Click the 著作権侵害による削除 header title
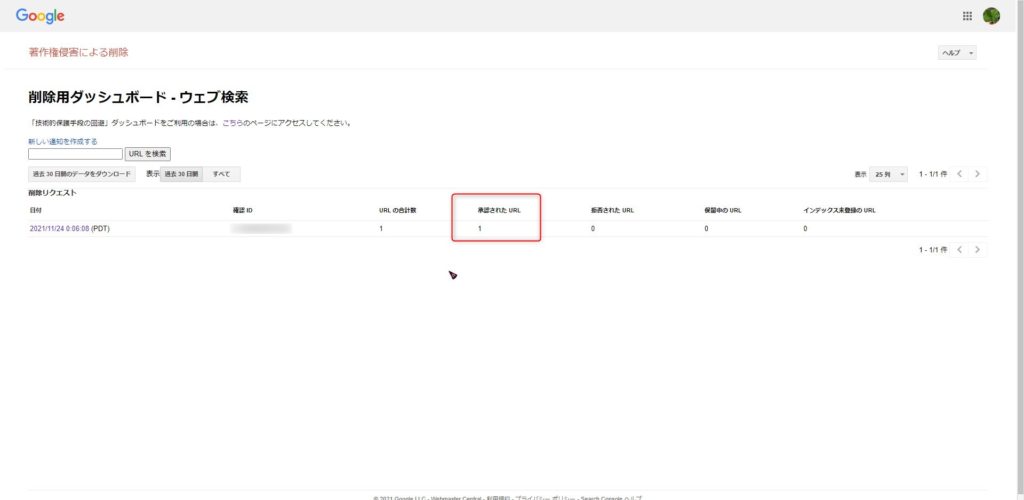The width and height of the screenshot is (1024, 500). 78,52
